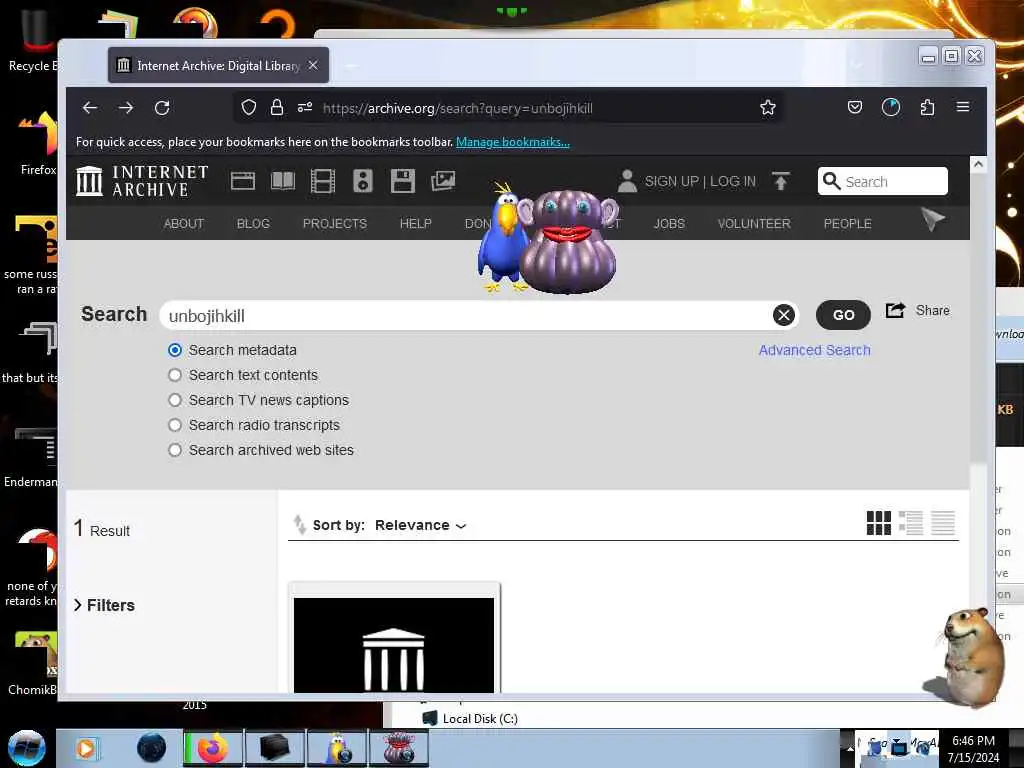This screenshot has height=768, width=1024.
Task: Open the HELP menu item
Action: pos(415,223)
